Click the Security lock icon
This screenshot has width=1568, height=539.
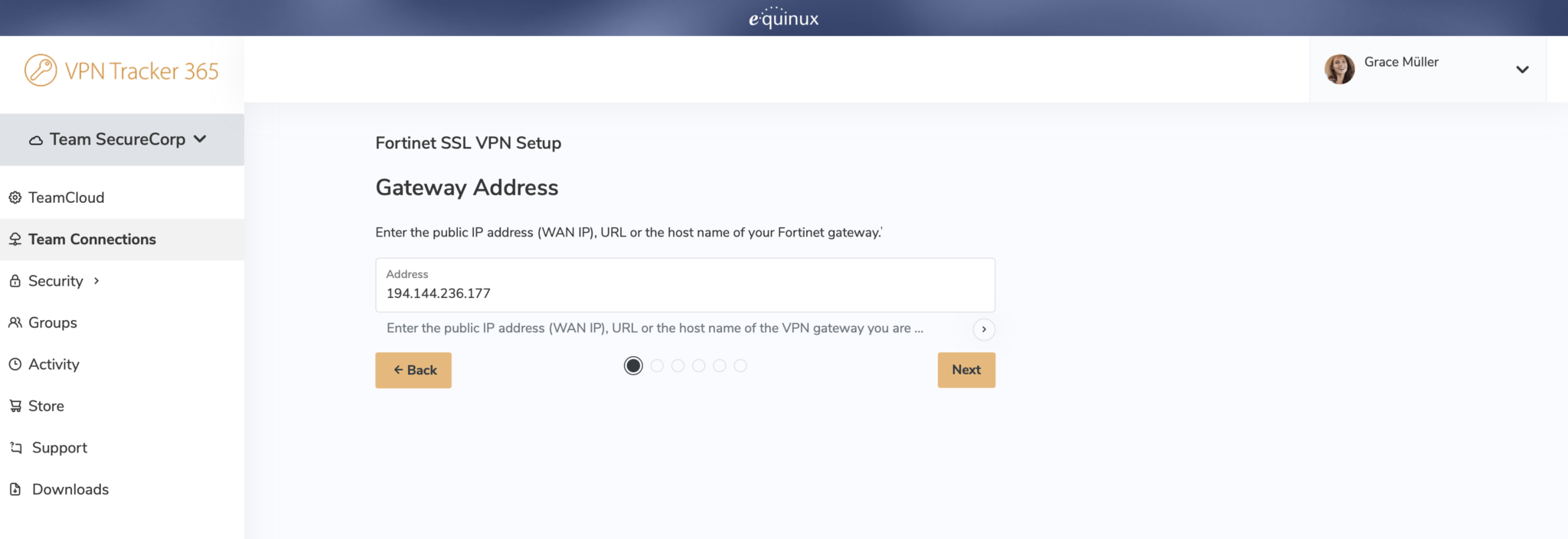[x=15, y=281]
